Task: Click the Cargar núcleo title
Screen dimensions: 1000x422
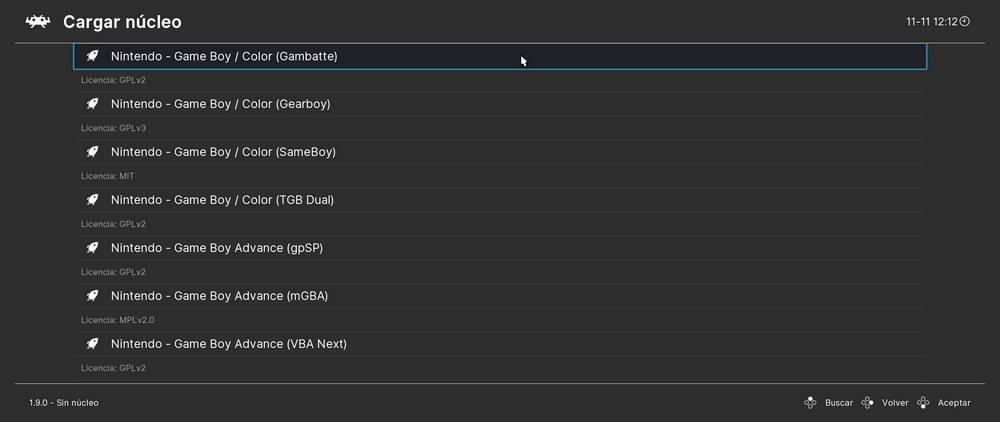Action: click(x=122, y=22)
